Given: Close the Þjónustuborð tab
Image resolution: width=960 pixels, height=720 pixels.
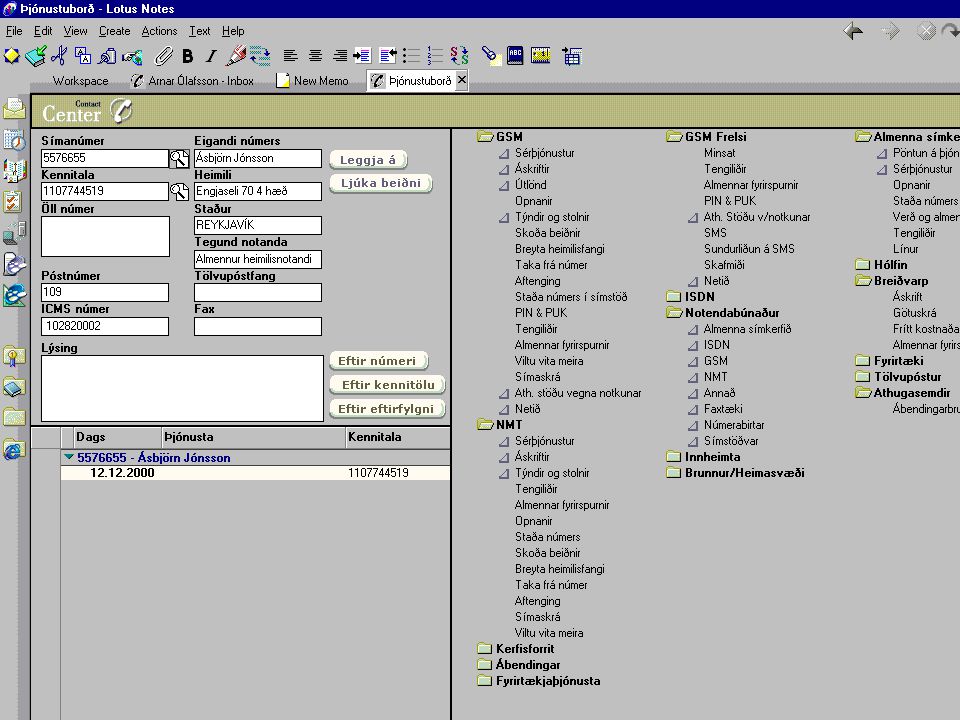Looking at the screenshot, I should pos(462,80).
